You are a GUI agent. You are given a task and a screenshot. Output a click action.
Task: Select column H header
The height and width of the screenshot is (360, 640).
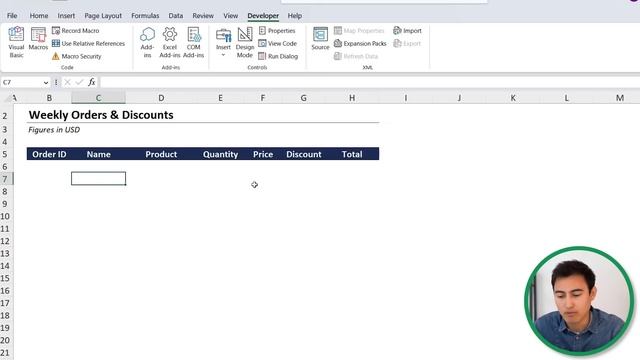pyautogui.click(x=352, y=98)
